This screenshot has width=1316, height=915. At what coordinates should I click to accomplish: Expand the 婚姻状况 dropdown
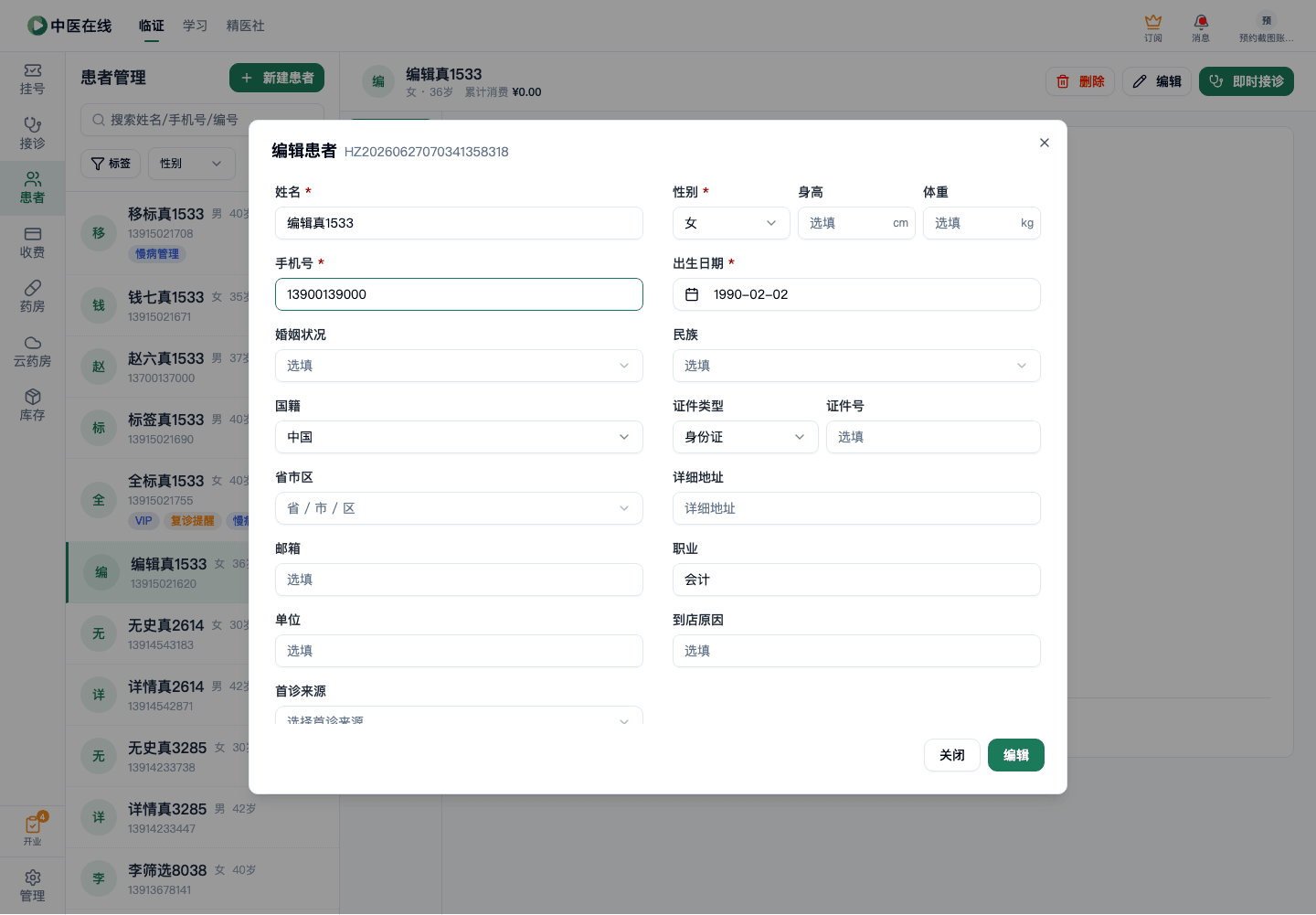point(459,366)
